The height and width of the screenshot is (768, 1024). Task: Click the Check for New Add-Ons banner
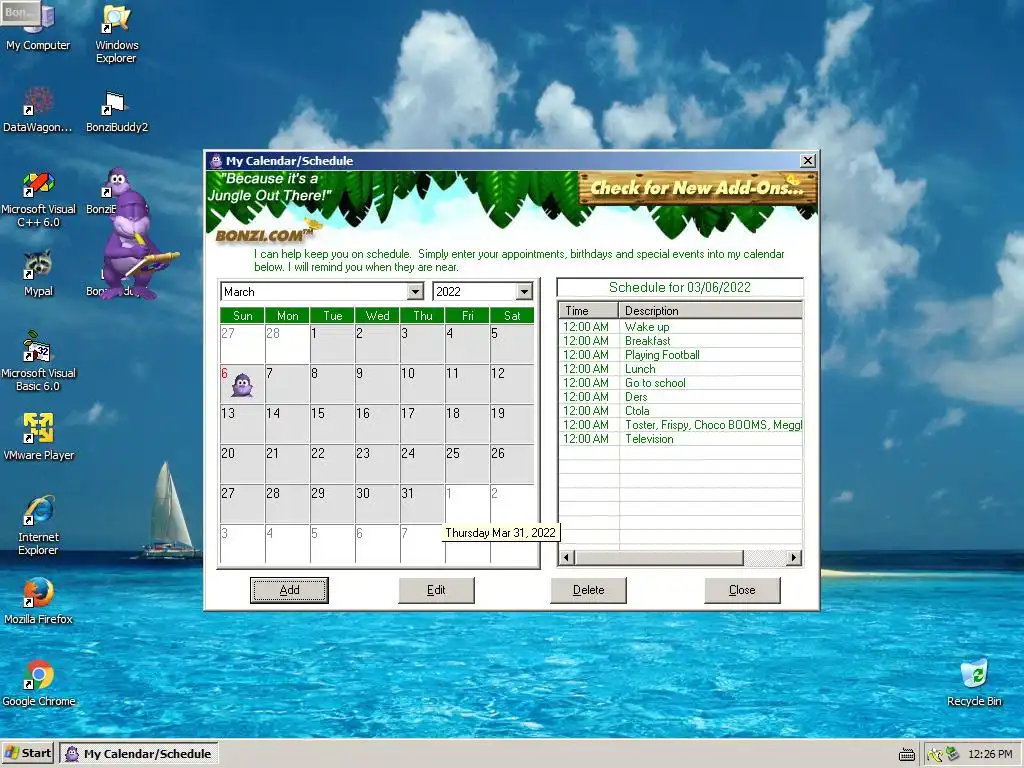tap(697, 189)
